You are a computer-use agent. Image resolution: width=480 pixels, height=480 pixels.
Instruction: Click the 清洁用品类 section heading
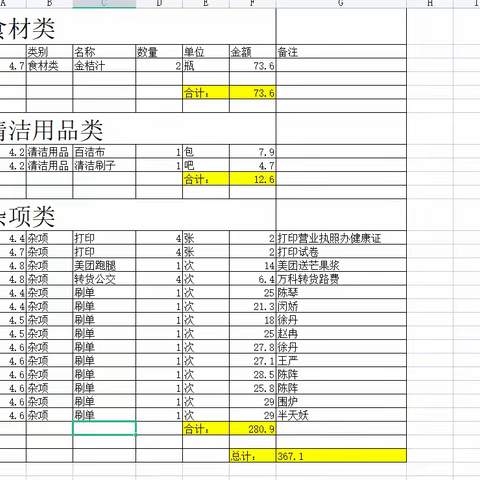50,130
